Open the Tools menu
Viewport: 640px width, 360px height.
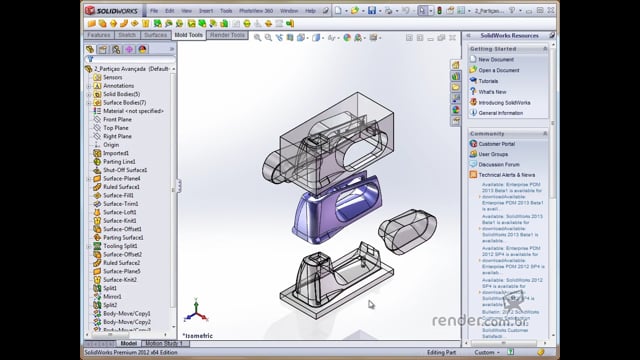(x=226, y=11)
